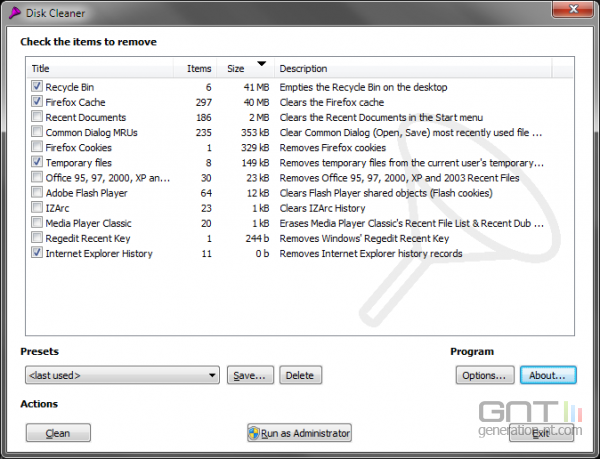This screenshot has width=600, height=459.
Task: Click 'Clears the Firefox cache' description
Action: pyautogui.click(x=332, y=103)
